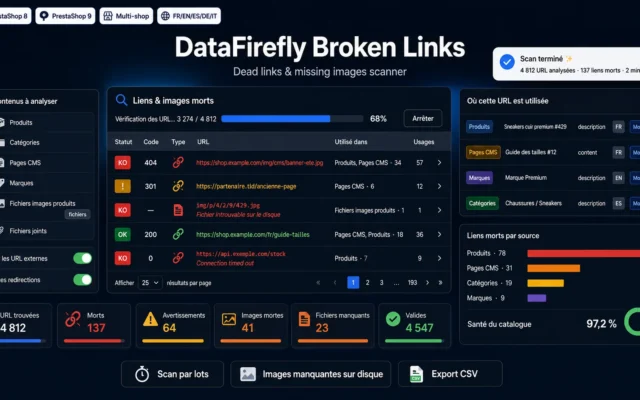
Task: Expand the guide-tailles row chevron
Action: (439, 234)
